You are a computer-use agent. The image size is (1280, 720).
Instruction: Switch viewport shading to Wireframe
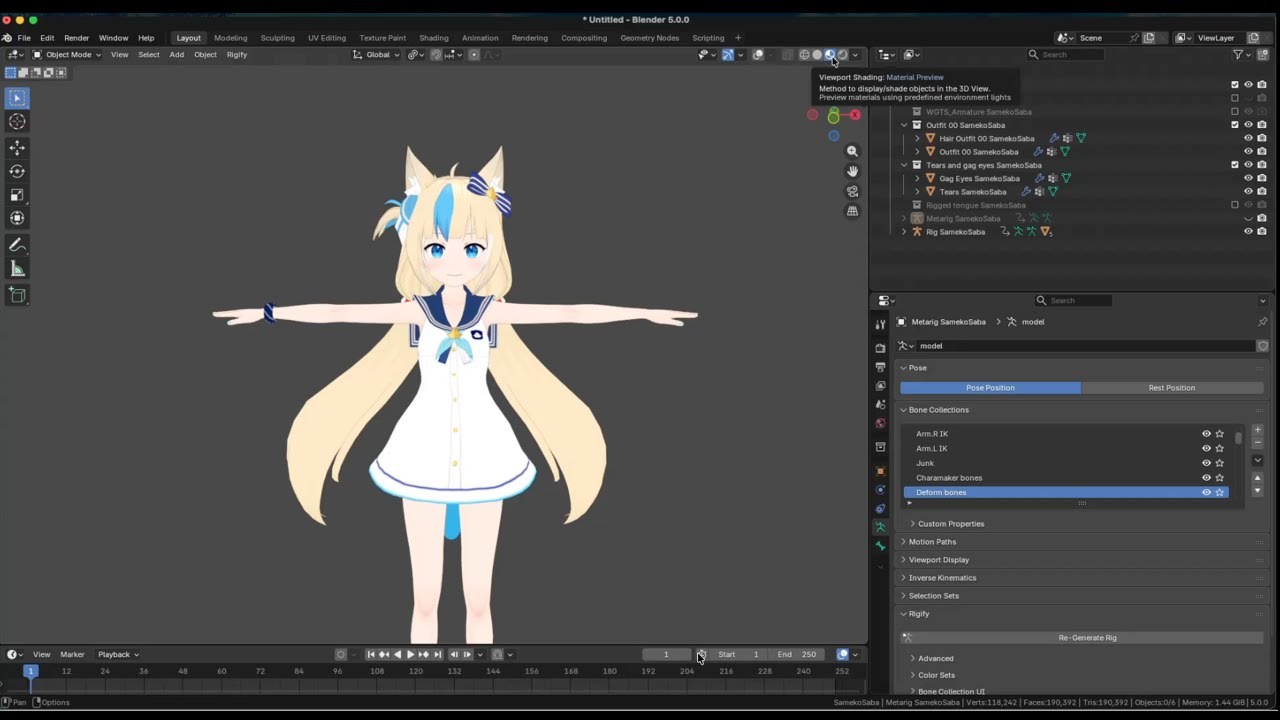804,55
